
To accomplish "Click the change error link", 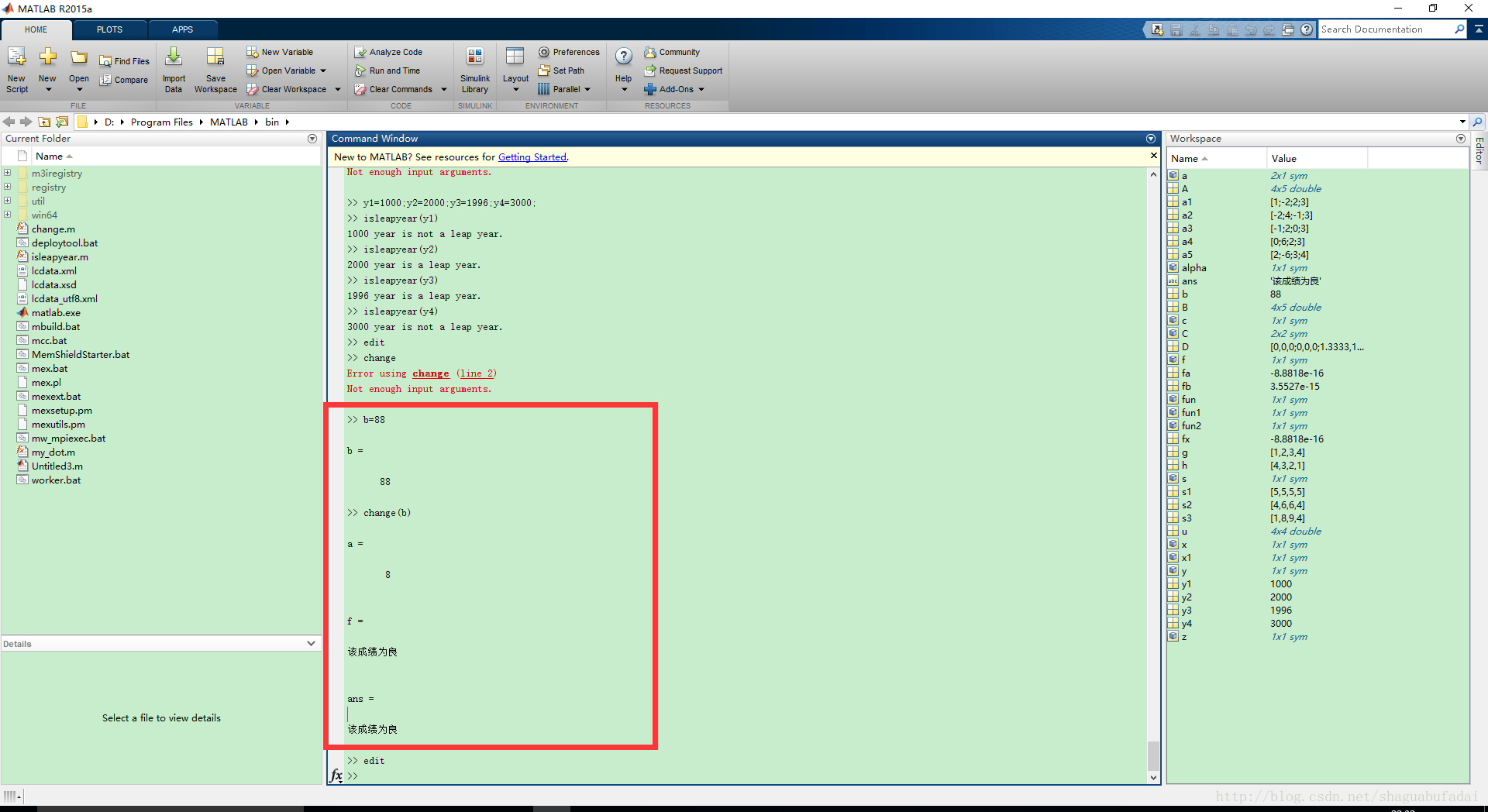I will [431, 373].
